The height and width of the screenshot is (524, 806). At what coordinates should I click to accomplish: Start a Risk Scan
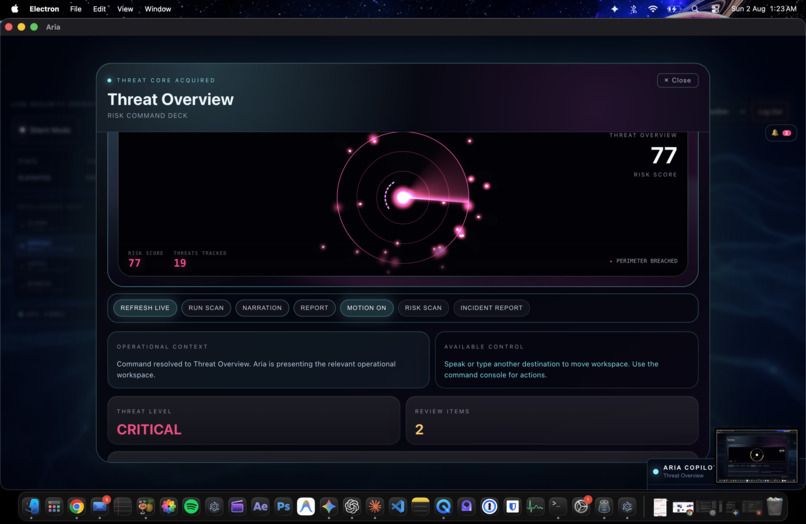(423, 308)
